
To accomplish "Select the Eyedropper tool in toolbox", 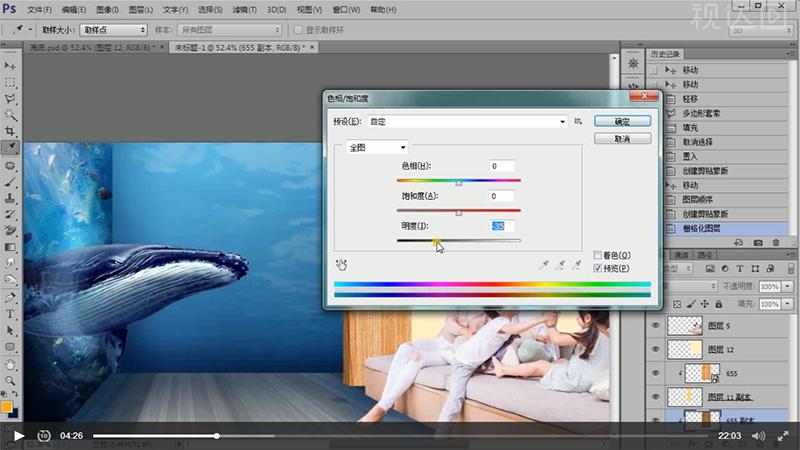I will (x=10, y=148).
